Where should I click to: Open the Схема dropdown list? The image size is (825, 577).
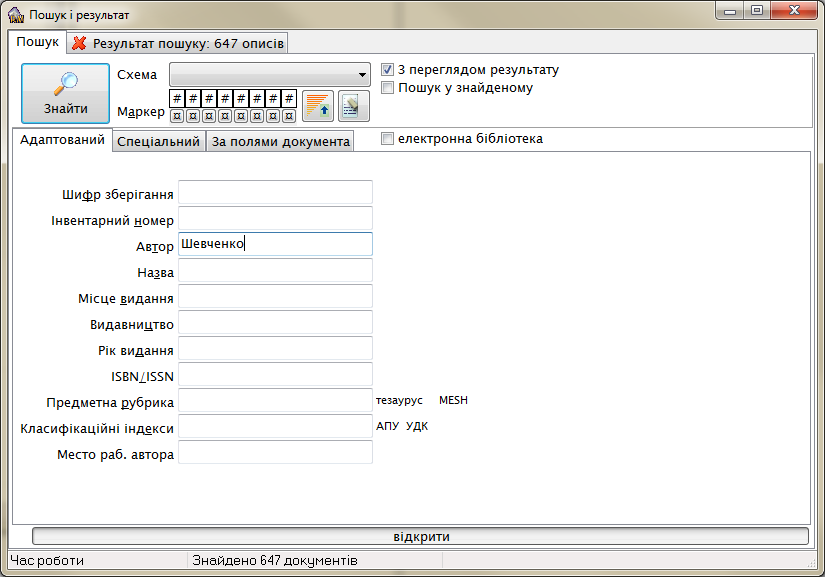click(x=361, y=75)
